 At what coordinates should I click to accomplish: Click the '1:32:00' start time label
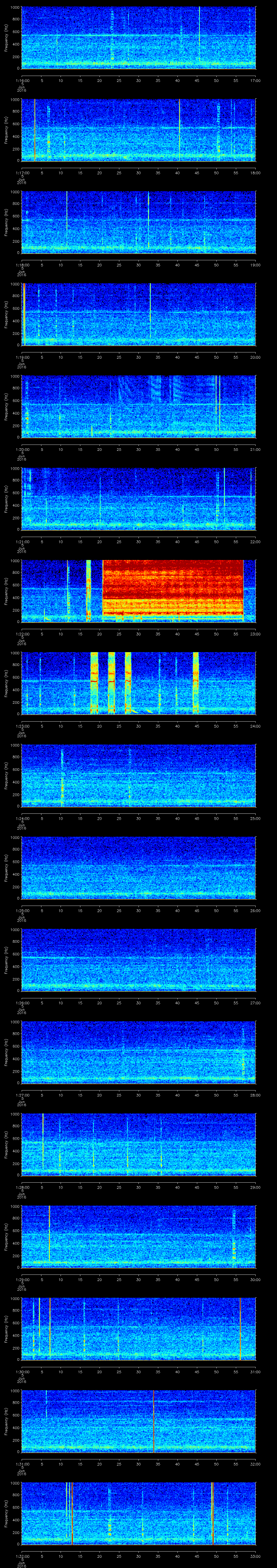(22, 1556)
